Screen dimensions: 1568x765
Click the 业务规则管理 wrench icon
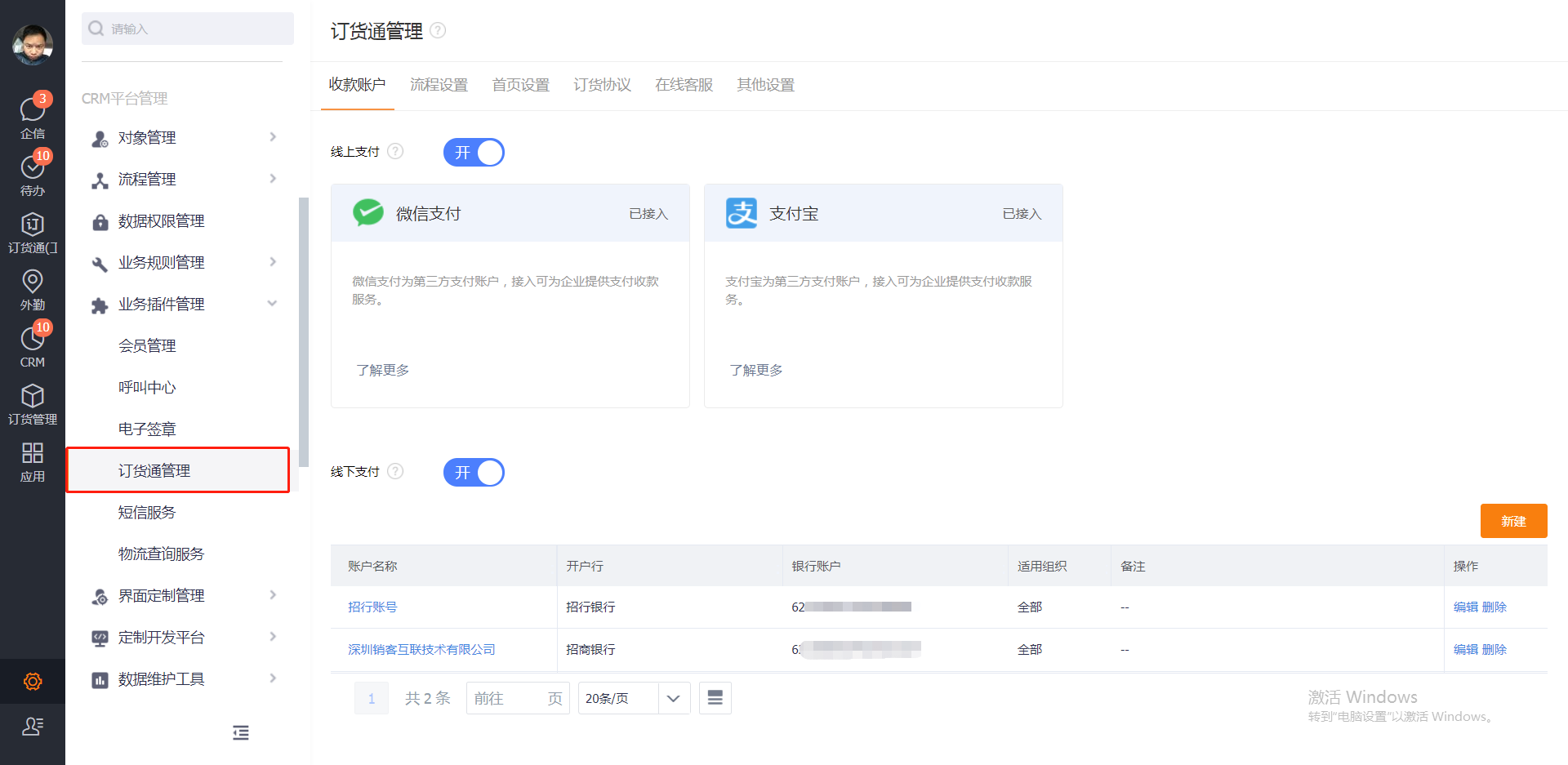tap(100, 264)
